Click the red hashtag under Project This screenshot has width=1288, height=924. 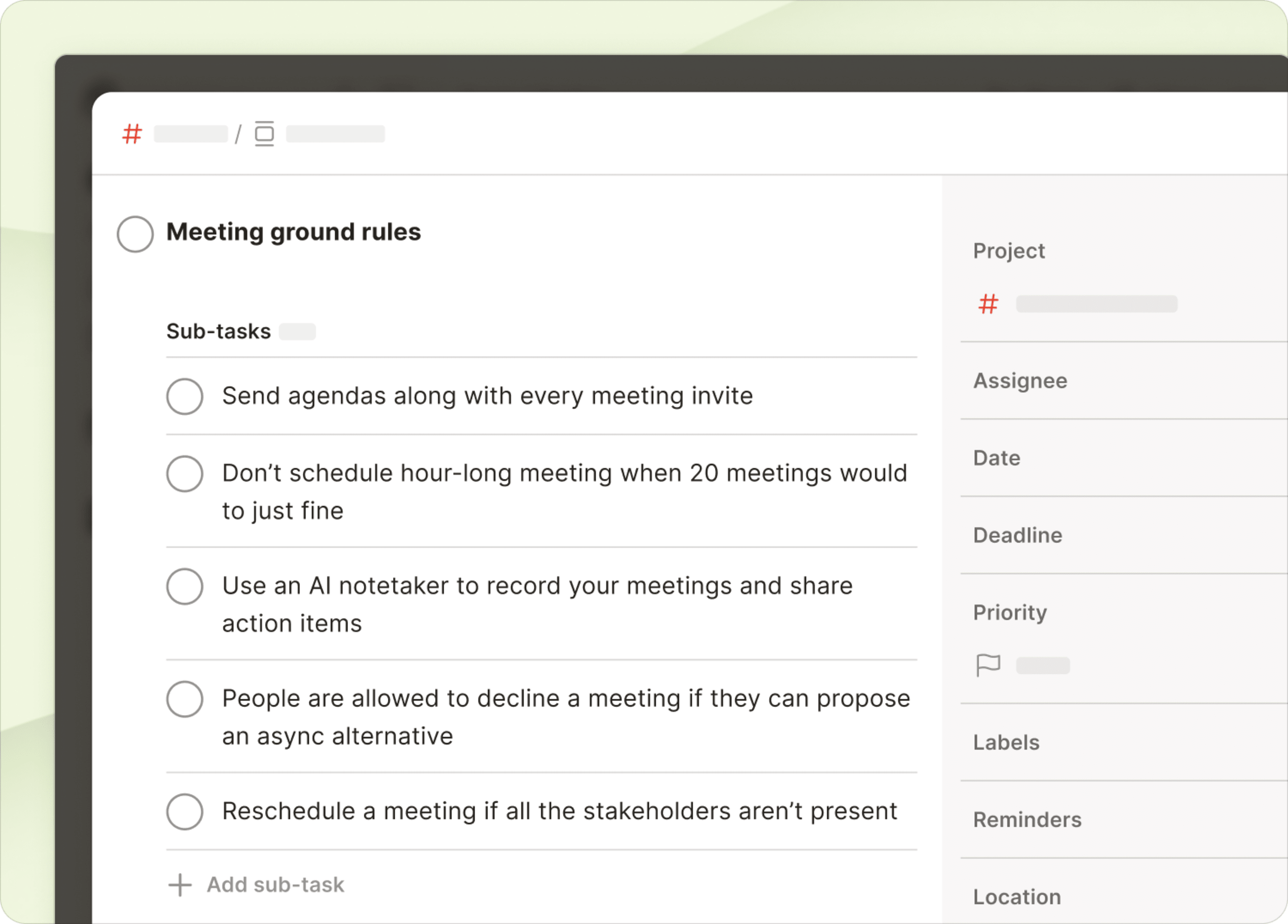988,304
